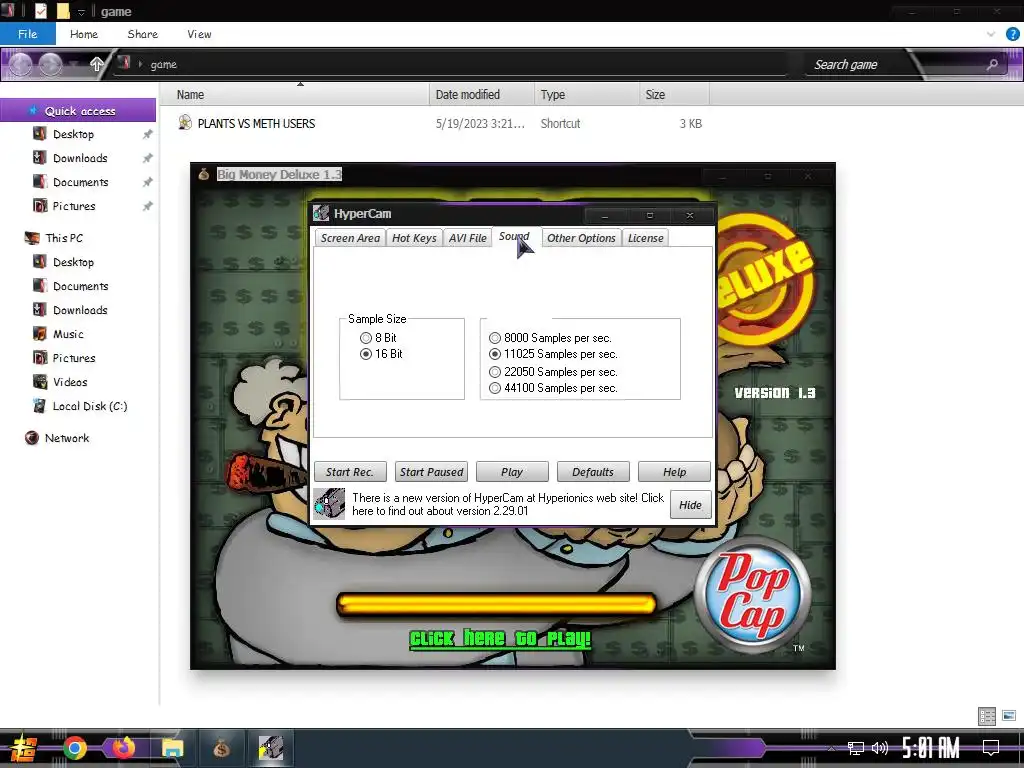This screenshot has height=768, width=1024.
Task: Open HyperCam Help
Action: 675,472
